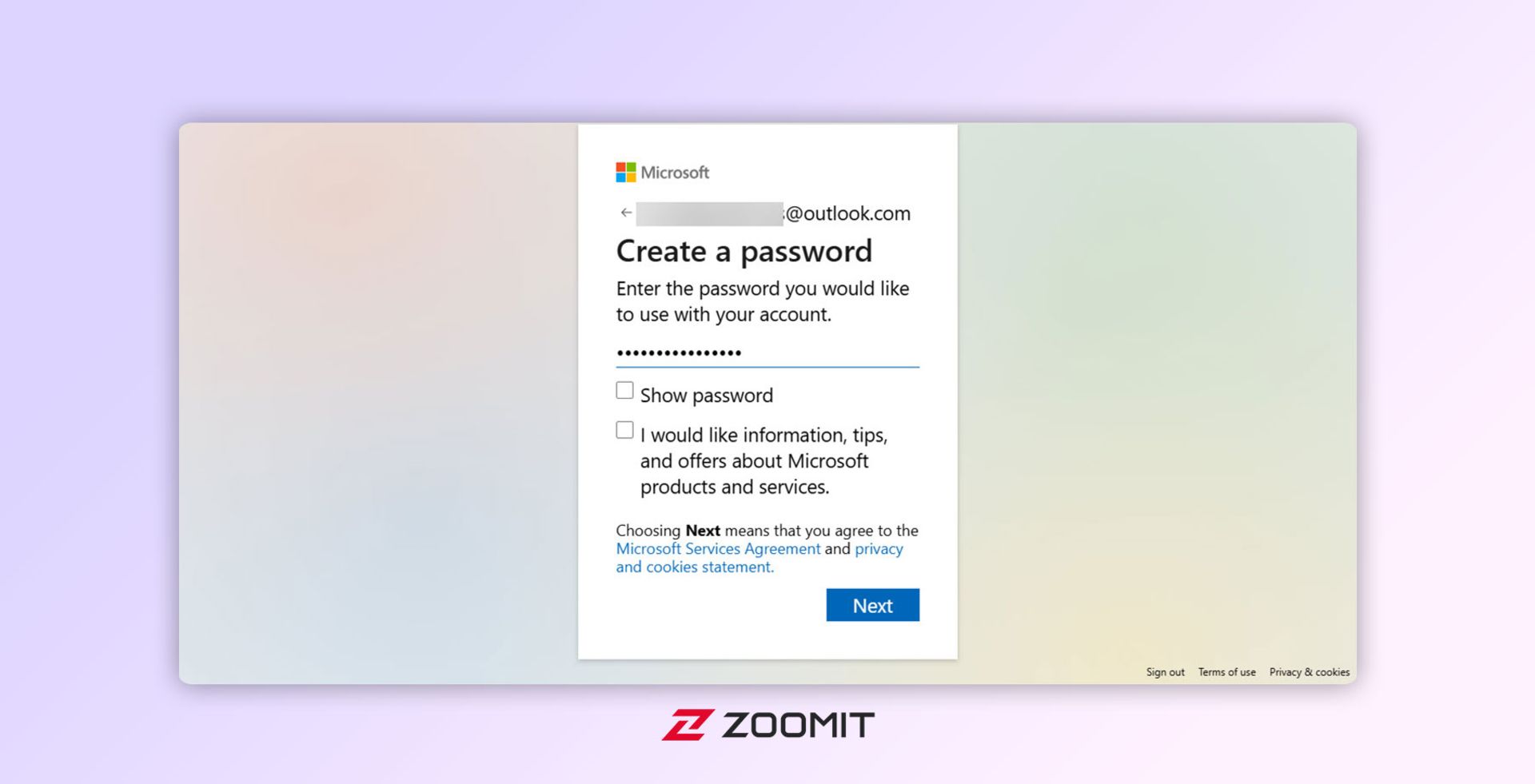Select the Create a password heading
The width and height of the screenshot is (1535, 784).
(x=744, y=251)
